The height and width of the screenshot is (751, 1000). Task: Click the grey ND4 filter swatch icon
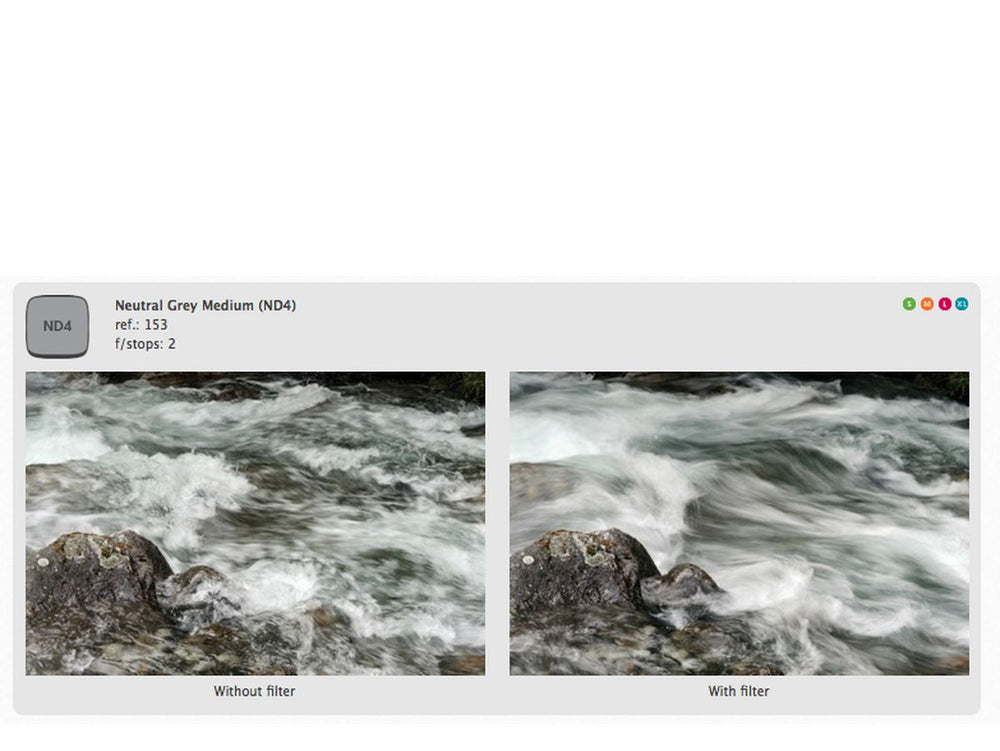click(x=57, y=326)
